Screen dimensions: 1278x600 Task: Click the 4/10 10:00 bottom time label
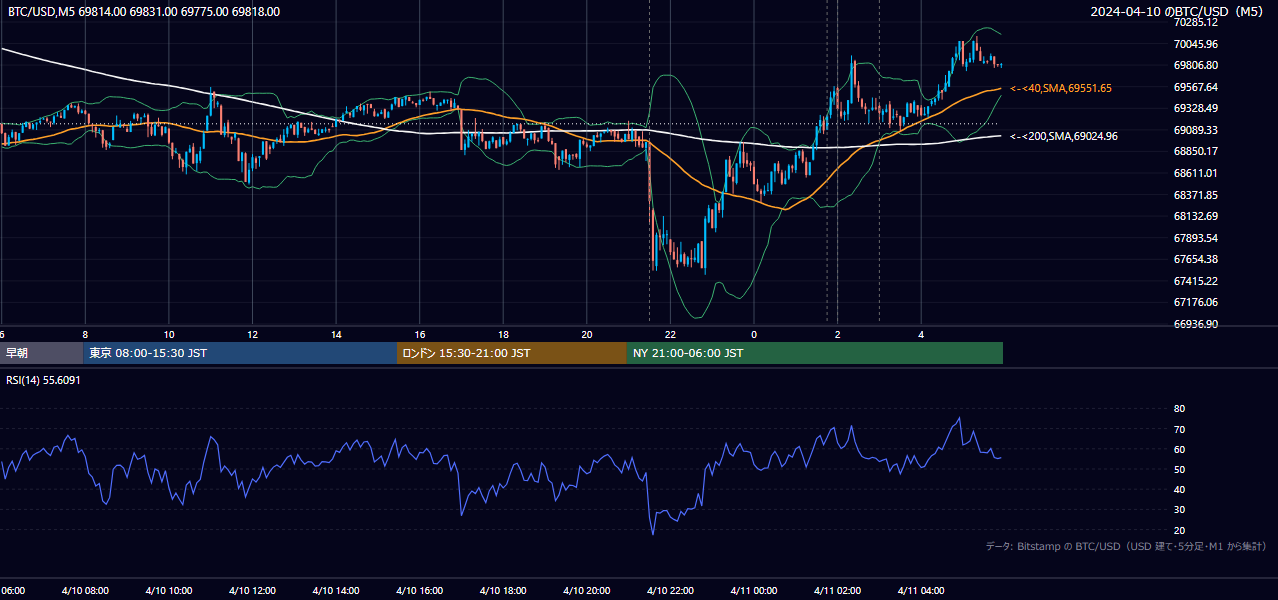coord(169,591)
